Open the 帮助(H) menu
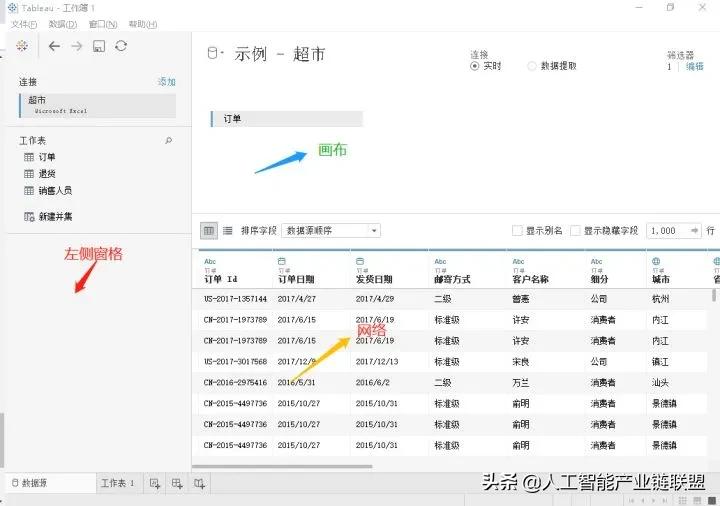 143,24
